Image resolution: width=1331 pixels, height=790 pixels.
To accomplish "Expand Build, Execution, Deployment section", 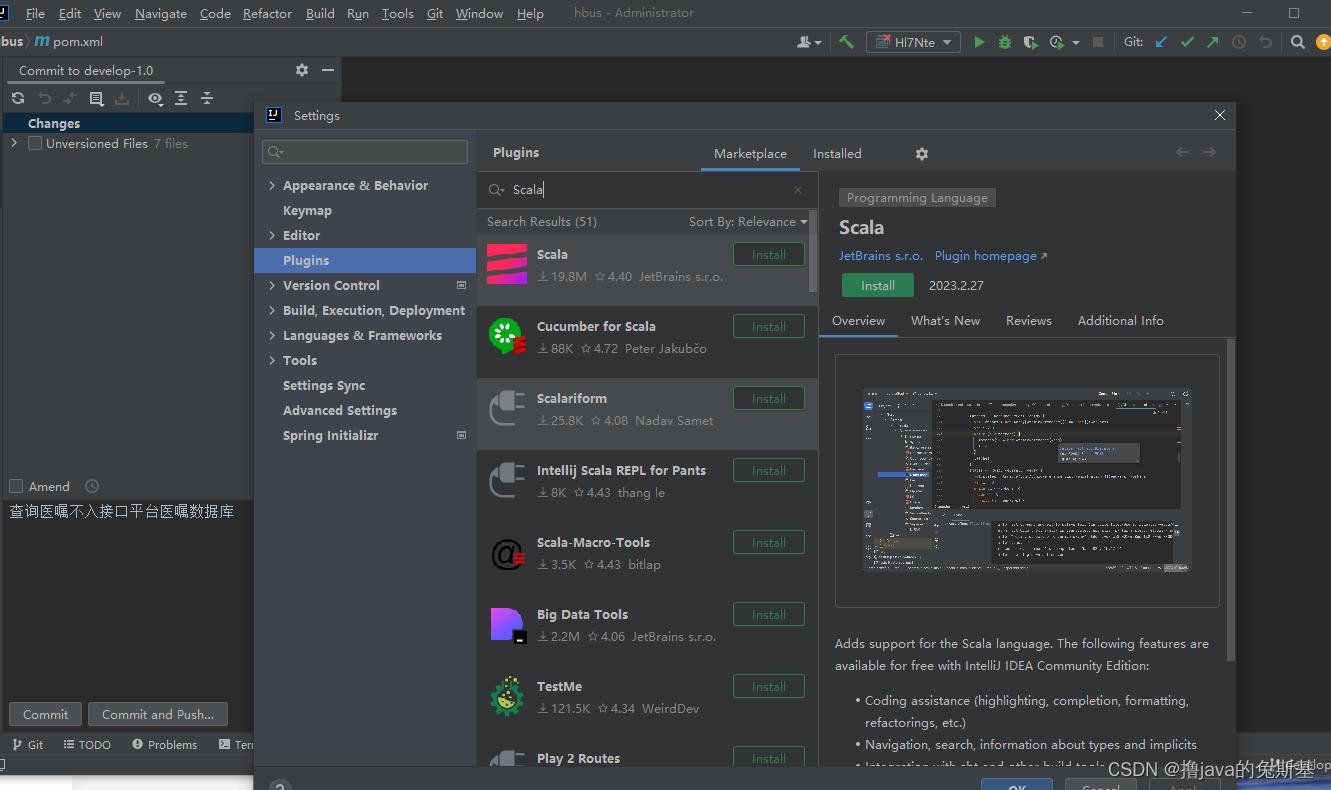I will click(x=272, y=311).
